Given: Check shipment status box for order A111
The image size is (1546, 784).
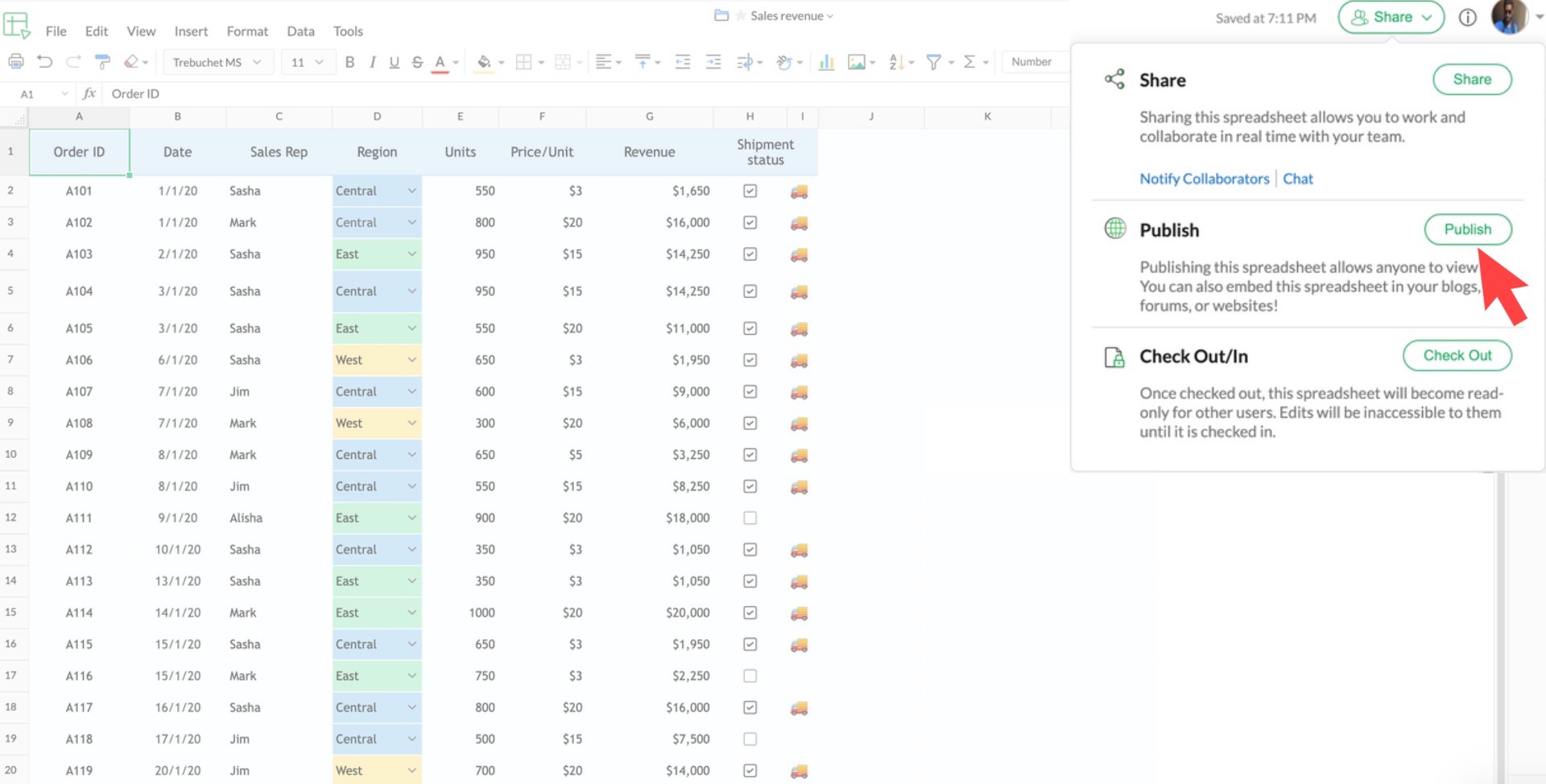Looking at the screenshot, I should coord(750,518).
